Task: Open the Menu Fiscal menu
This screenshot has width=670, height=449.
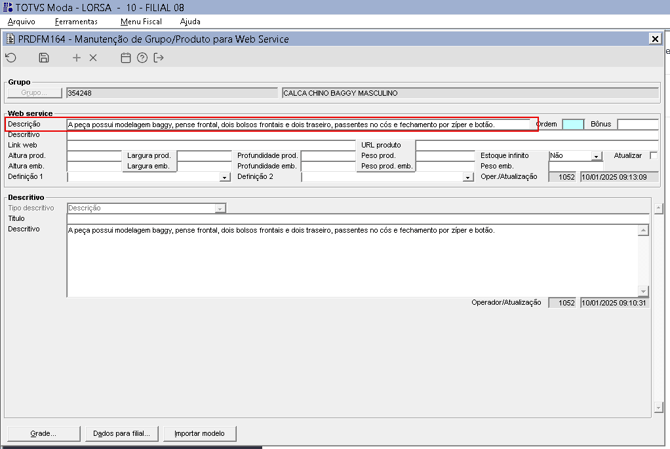Action: tap(140, 21)
